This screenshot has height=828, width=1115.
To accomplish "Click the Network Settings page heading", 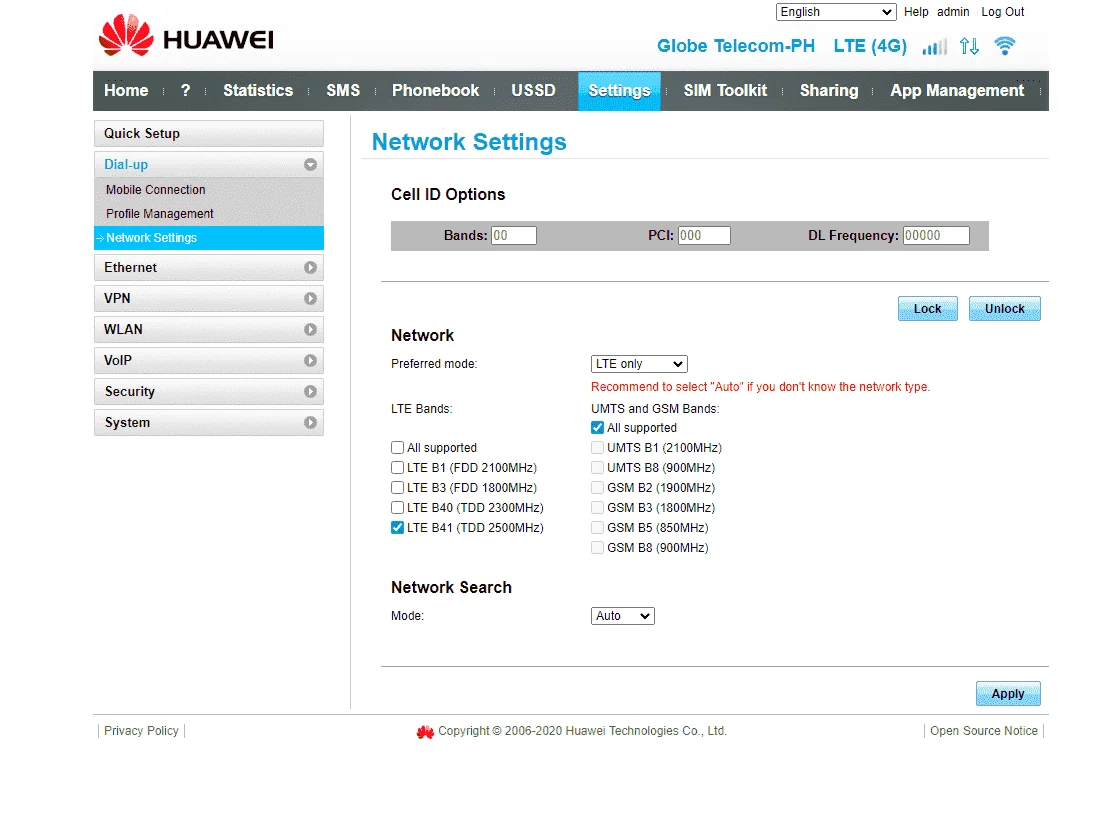I will (x=469, y=142).
